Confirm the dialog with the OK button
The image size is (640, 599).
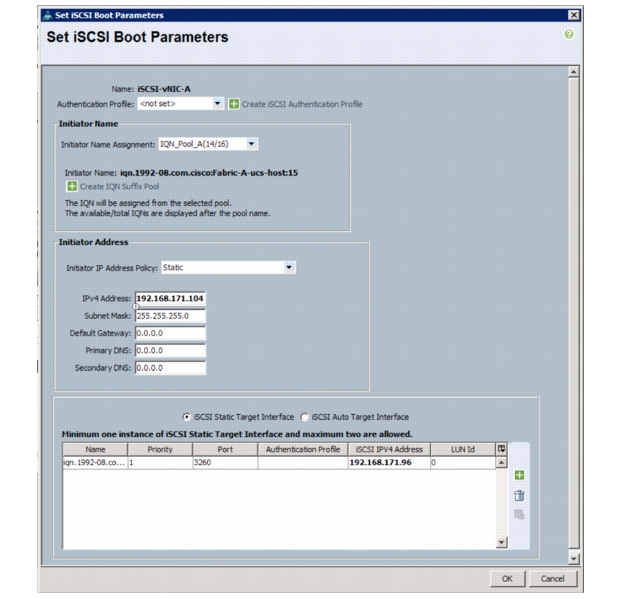point(507,579)
